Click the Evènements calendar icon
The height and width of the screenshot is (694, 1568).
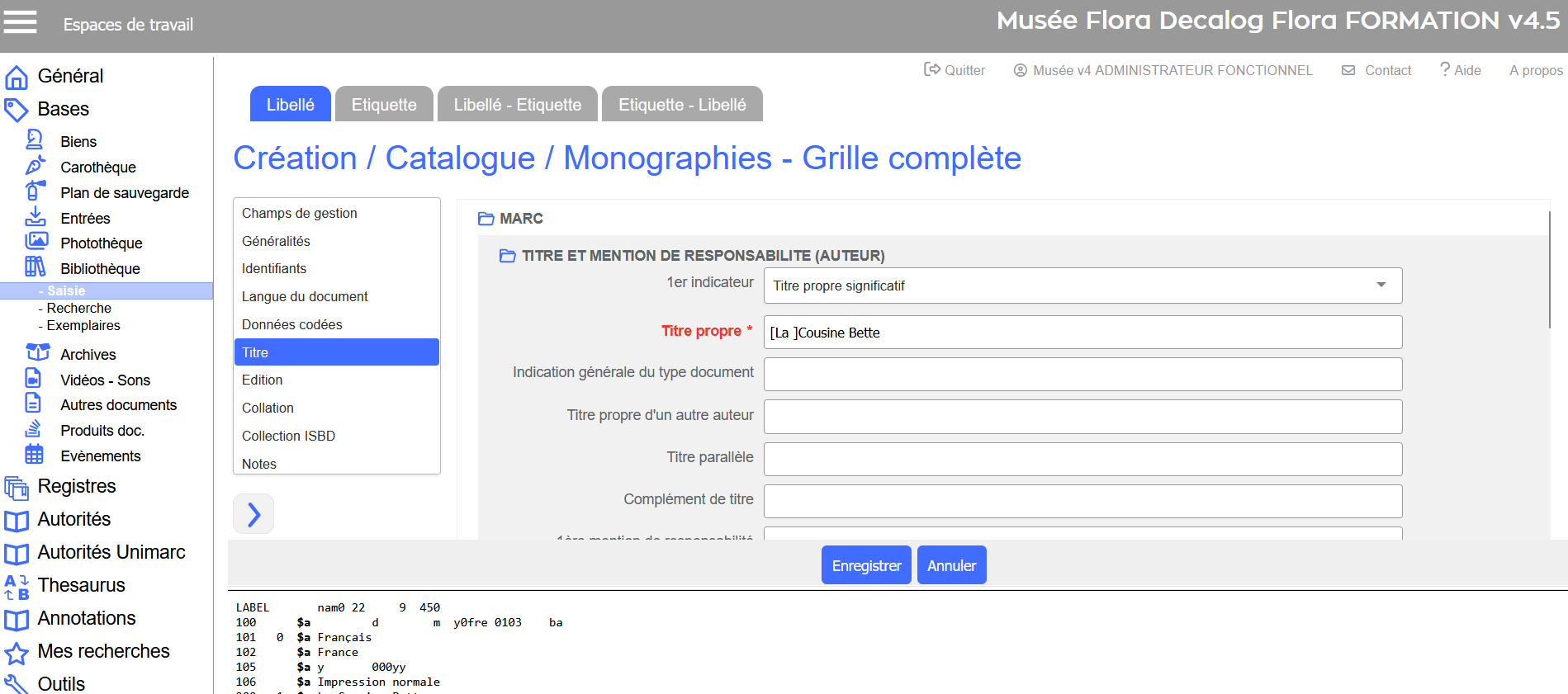tap(34, 455)
